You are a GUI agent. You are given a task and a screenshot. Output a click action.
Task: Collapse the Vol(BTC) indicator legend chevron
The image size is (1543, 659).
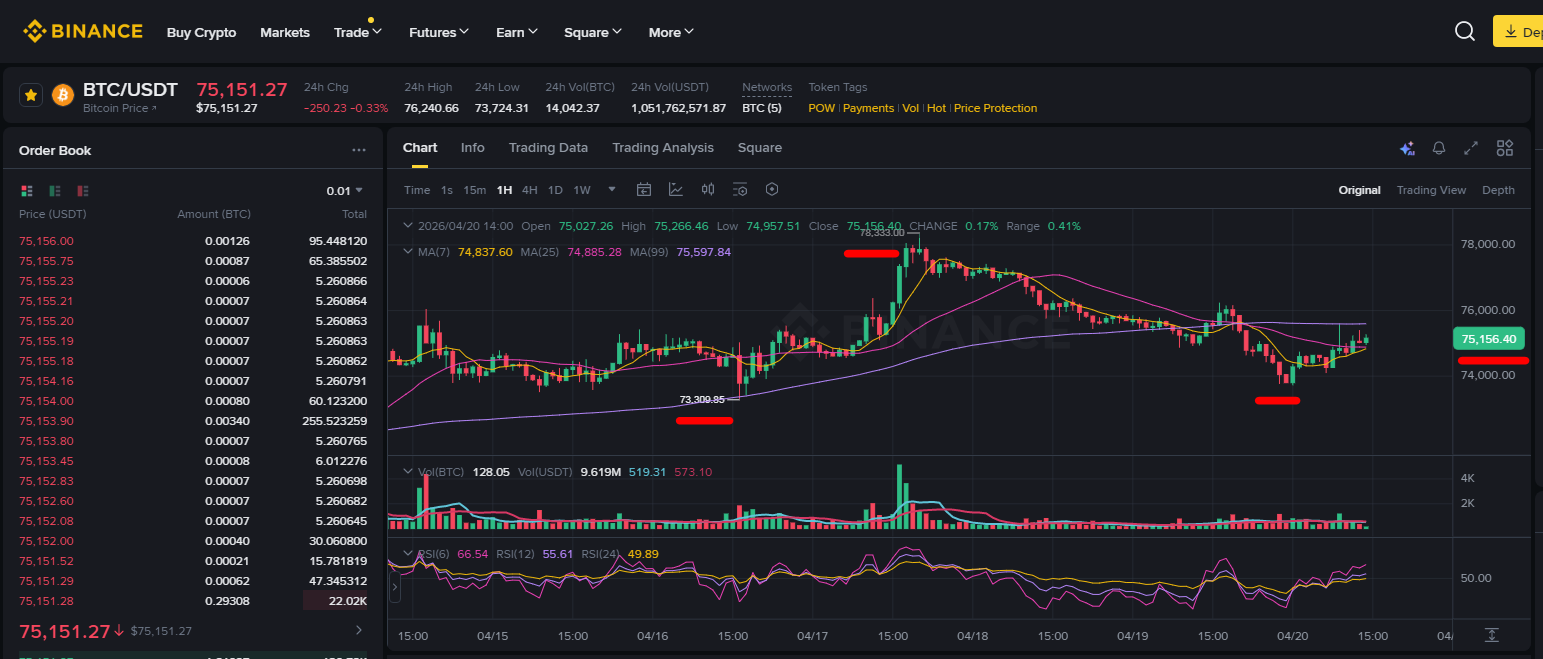coord(407,472)
